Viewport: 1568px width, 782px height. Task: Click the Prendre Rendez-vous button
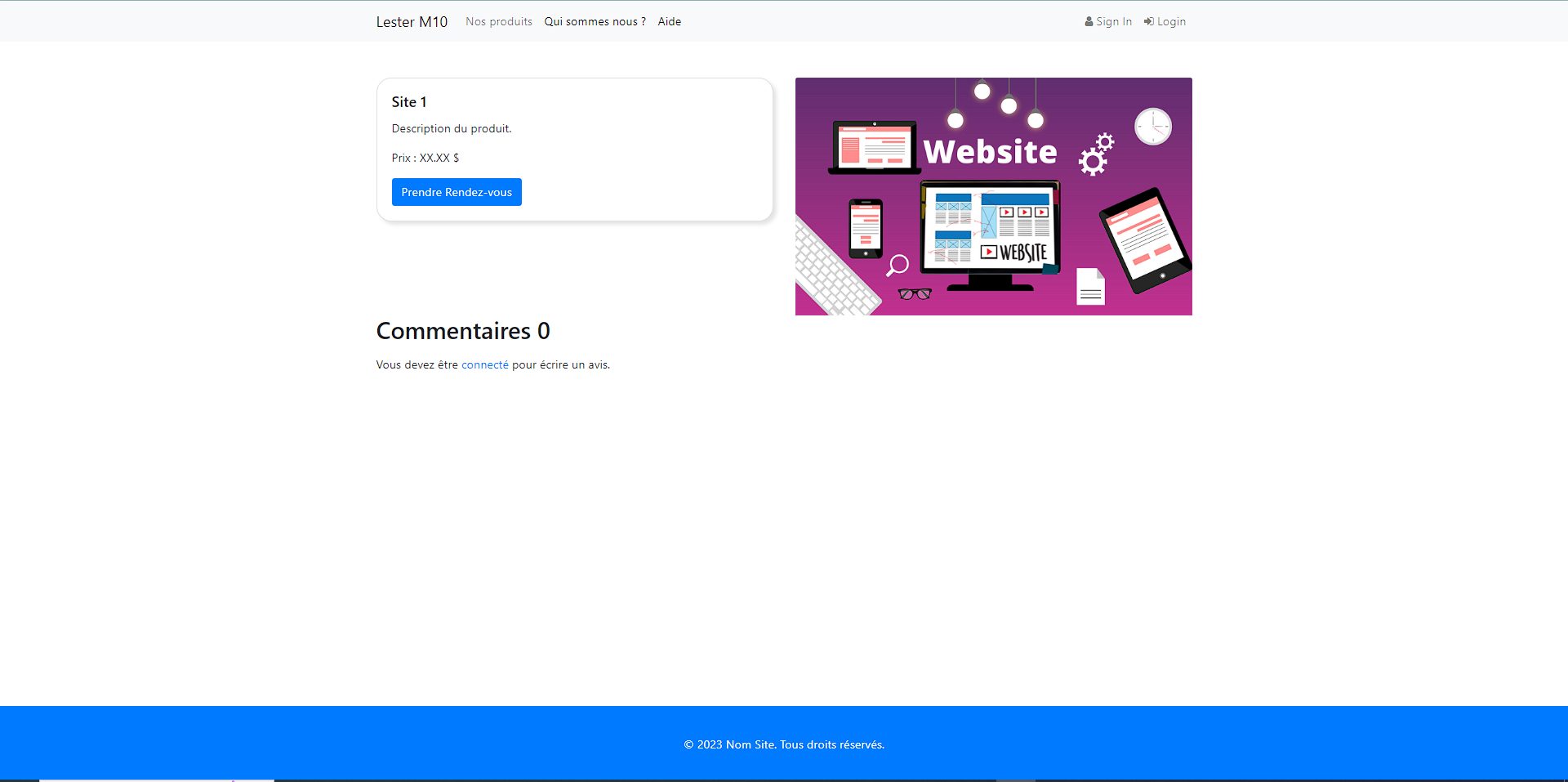(x=456, y=192)
